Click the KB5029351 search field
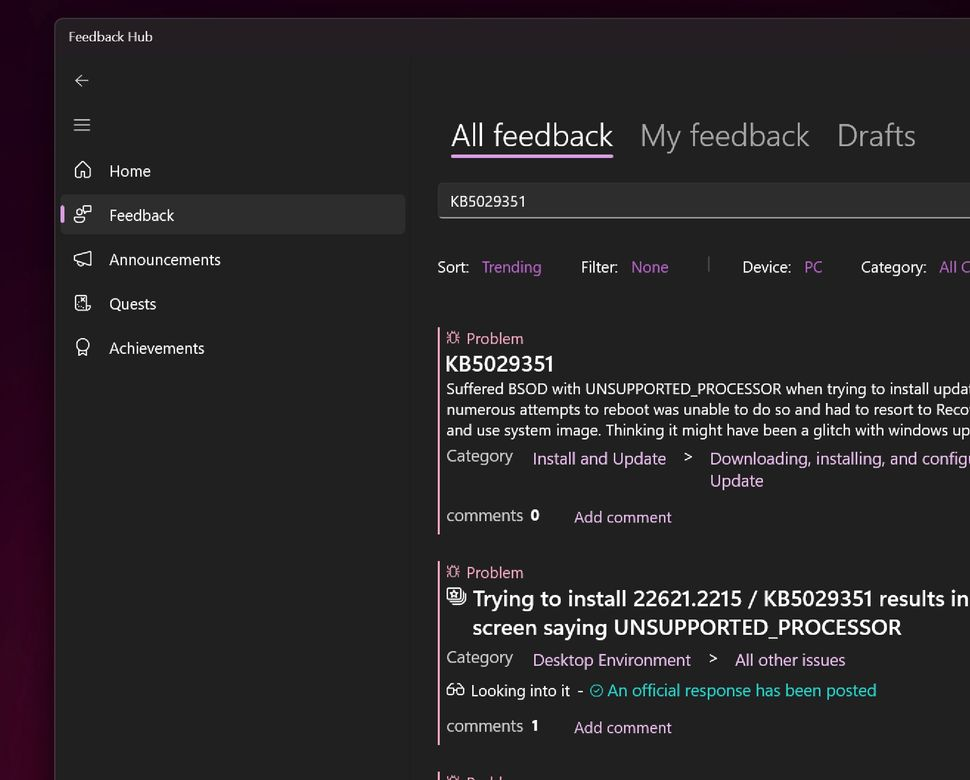The height and width of the screenshot is (780, 970). (x=703, y=201)
